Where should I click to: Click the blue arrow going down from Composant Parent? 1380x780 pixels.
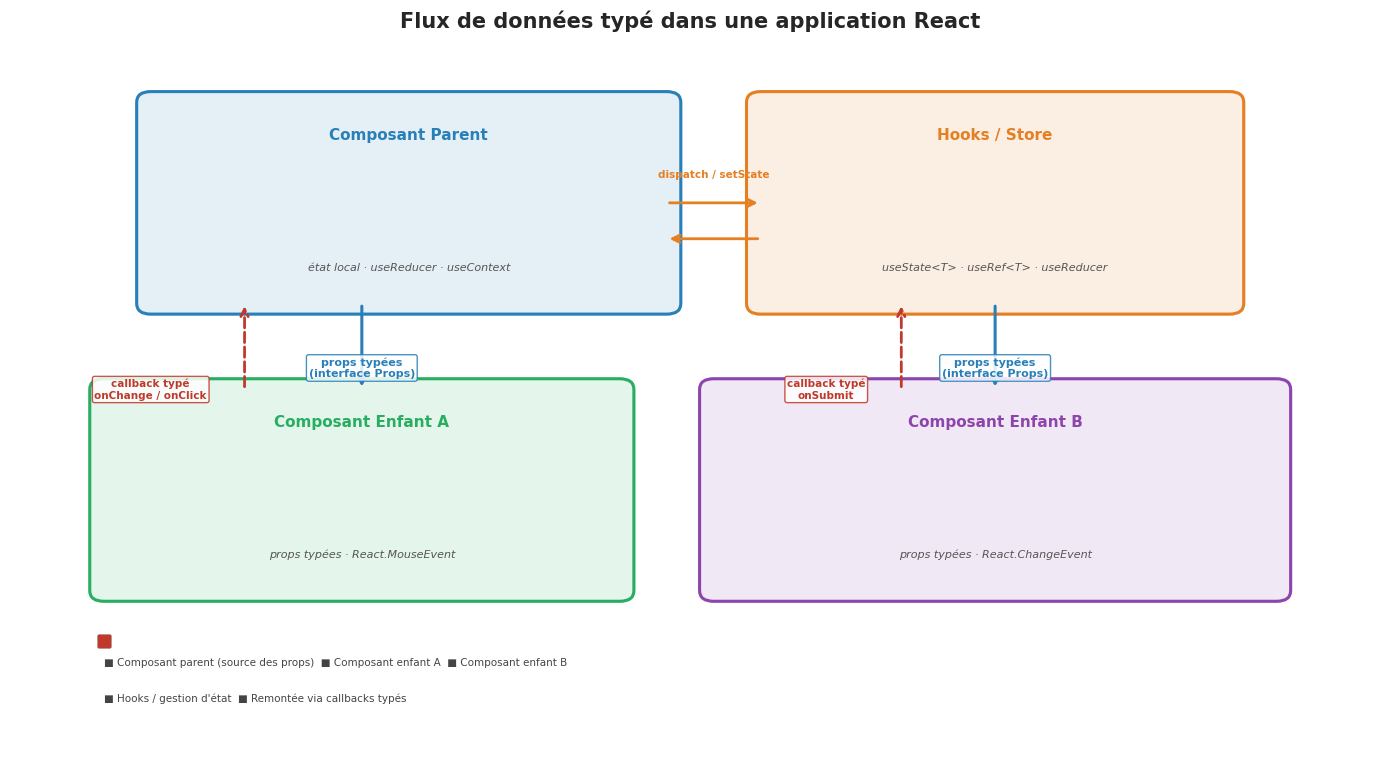[362, 330]
